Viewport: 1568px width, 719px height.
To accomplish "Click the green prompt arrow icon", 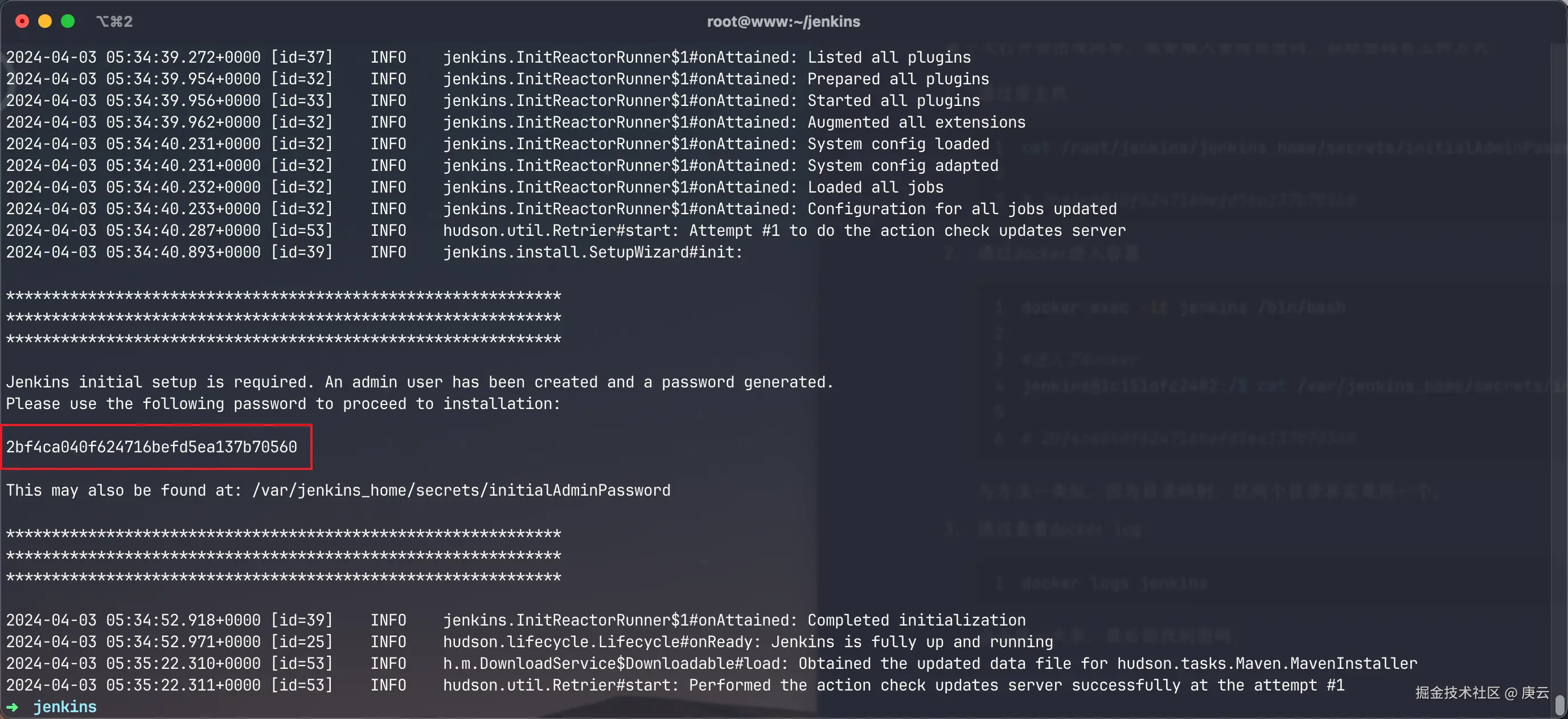I will tap(12, 707).
